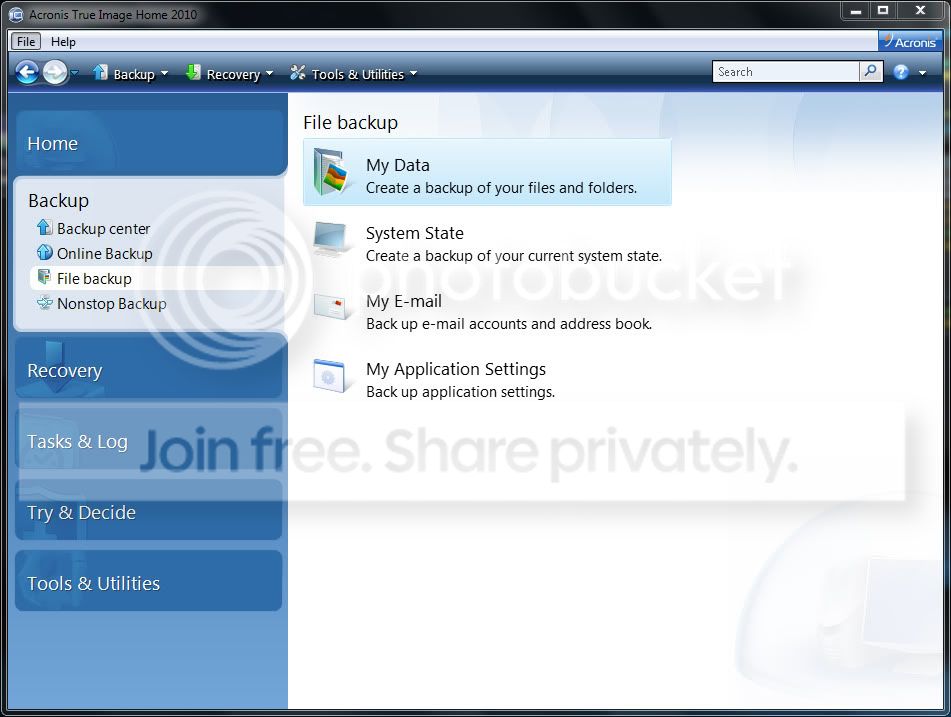Click the Backup toolbar icon
The height and width of the screenshot is (717, 951).
(100, 73)
